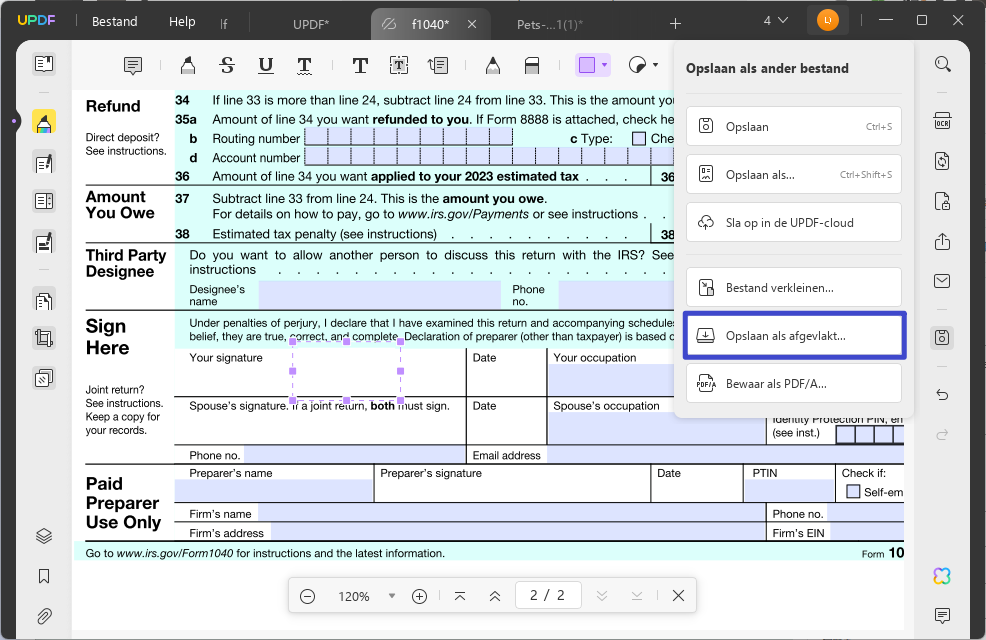
Task: Open the Form preparation tool in sidebar
Action: point(43,202)
